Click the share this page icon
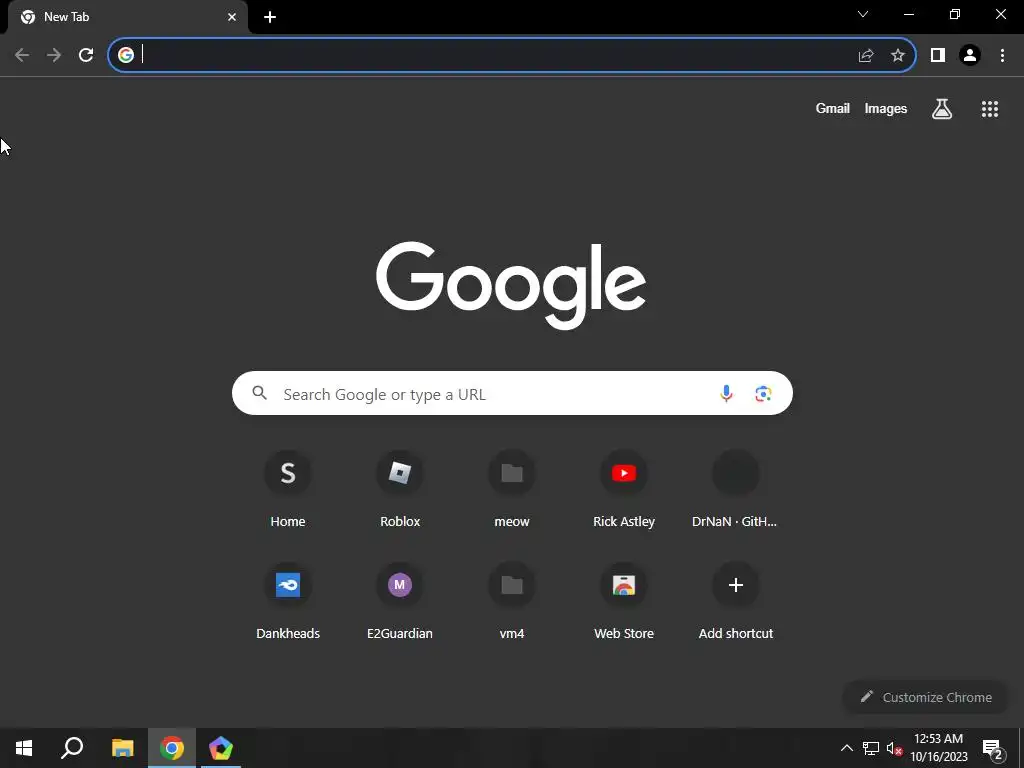 (866, 55)
